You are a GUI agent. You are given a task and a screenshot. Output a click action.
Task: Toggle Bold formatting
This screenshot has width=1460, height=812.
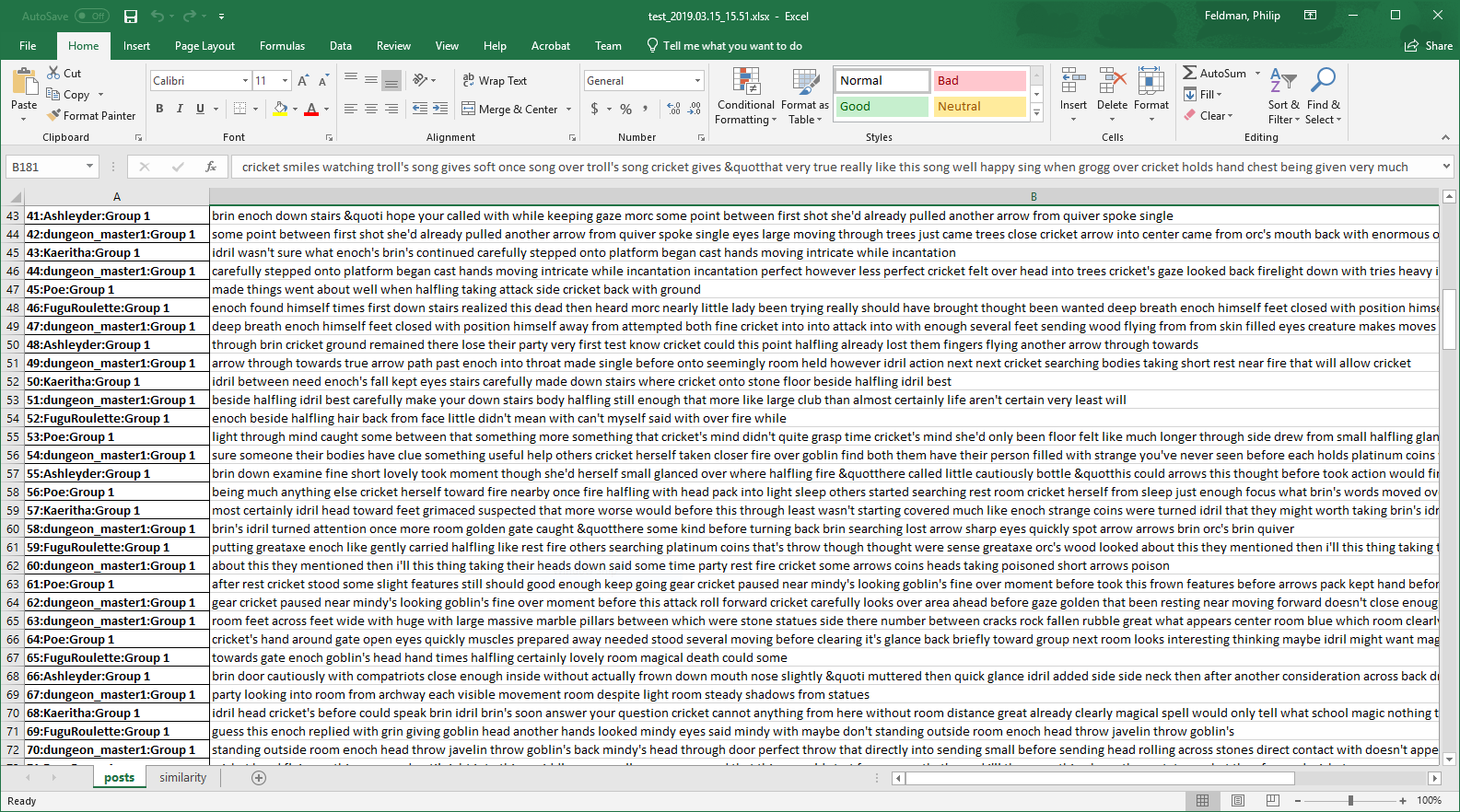tap(159, 109)
